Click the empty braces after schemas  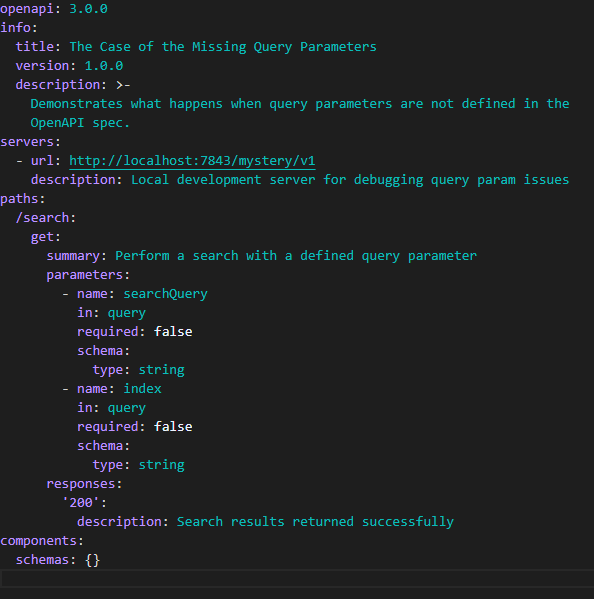coord(92,560)
